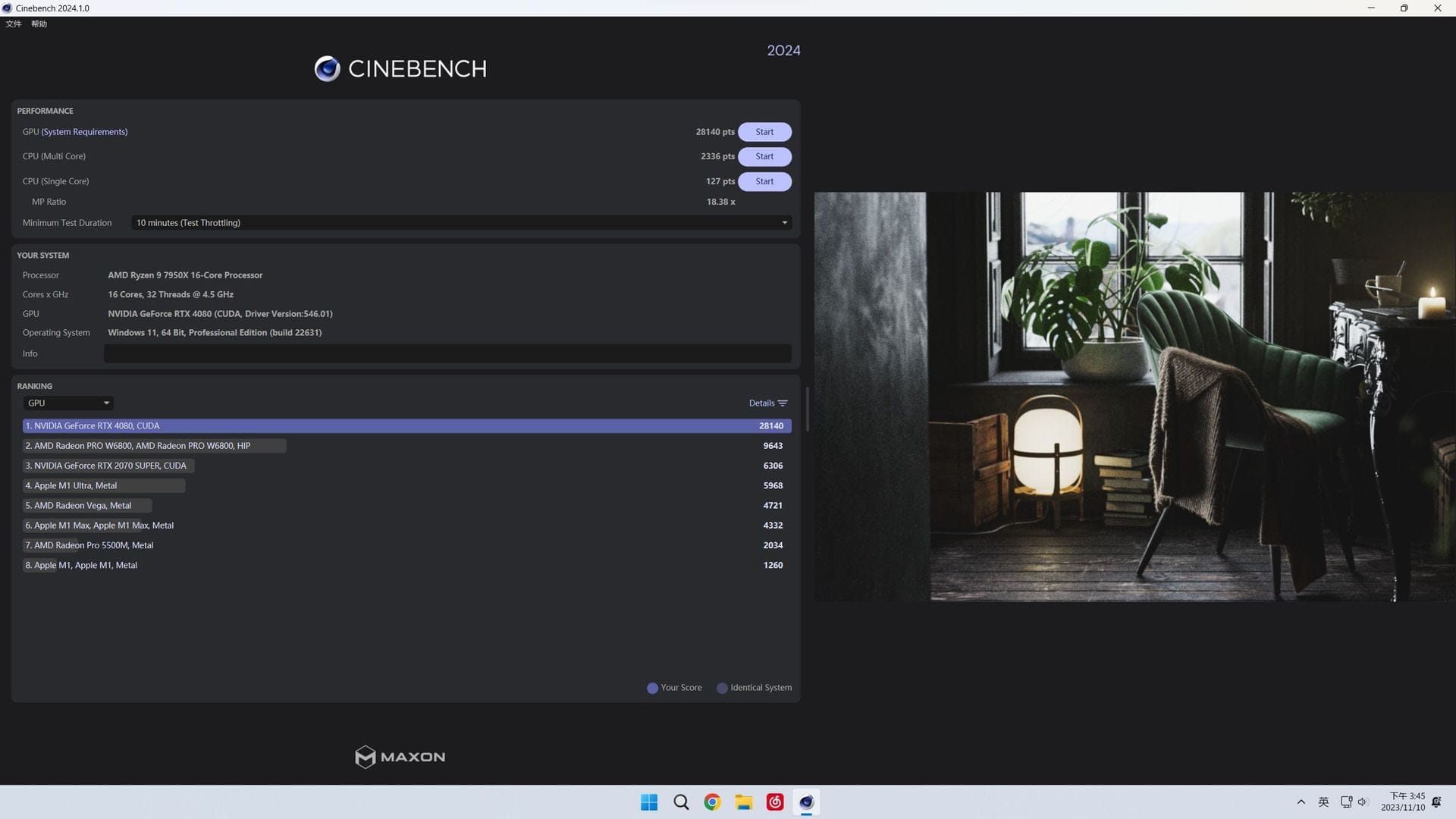This screenshot has height=819, width=1456.
Task: Click the Your Score legend swatch
Action: click(652, 689)
